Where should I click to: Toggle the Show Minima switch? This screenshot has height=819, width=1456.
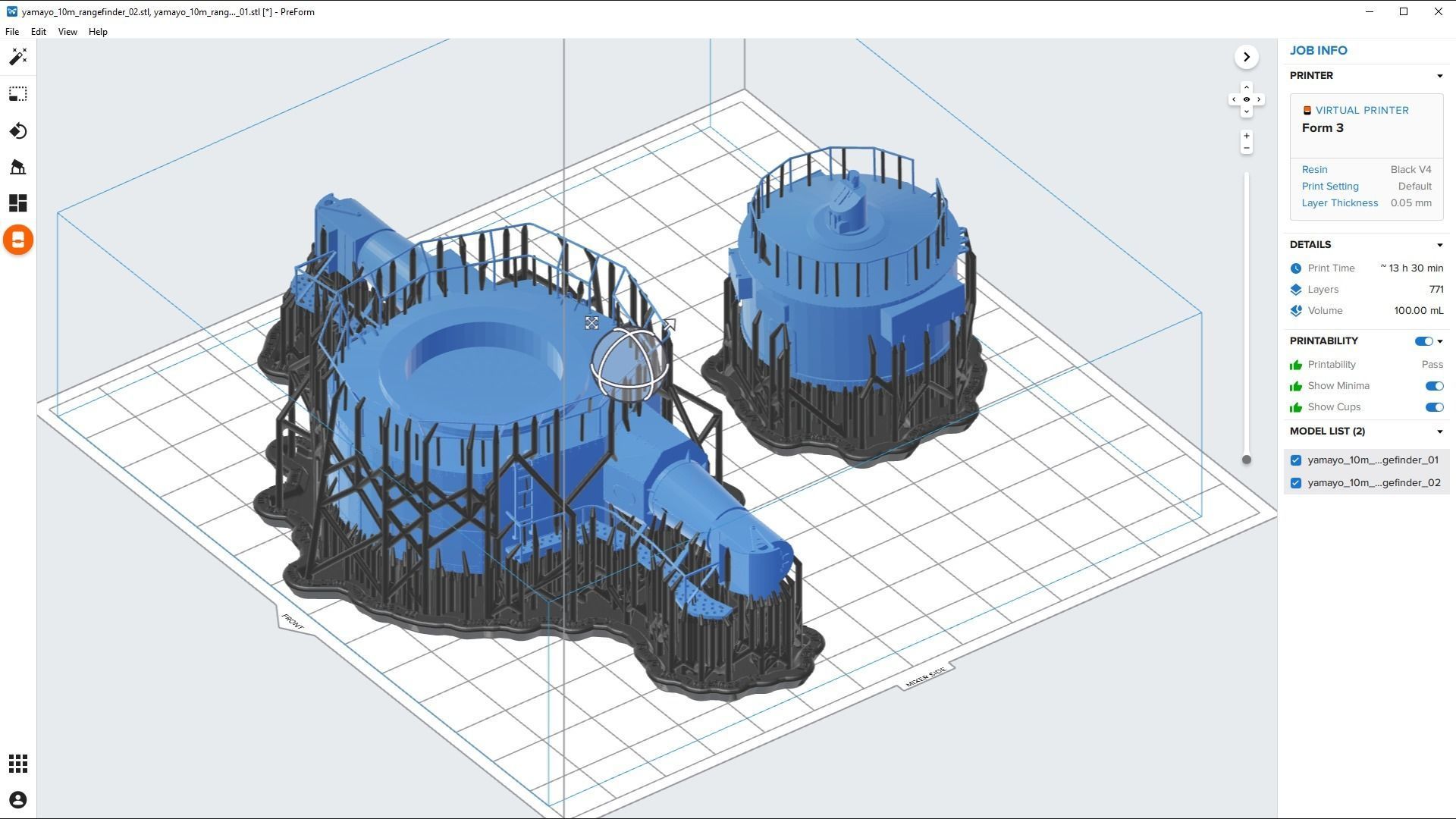pos(1433,386)
